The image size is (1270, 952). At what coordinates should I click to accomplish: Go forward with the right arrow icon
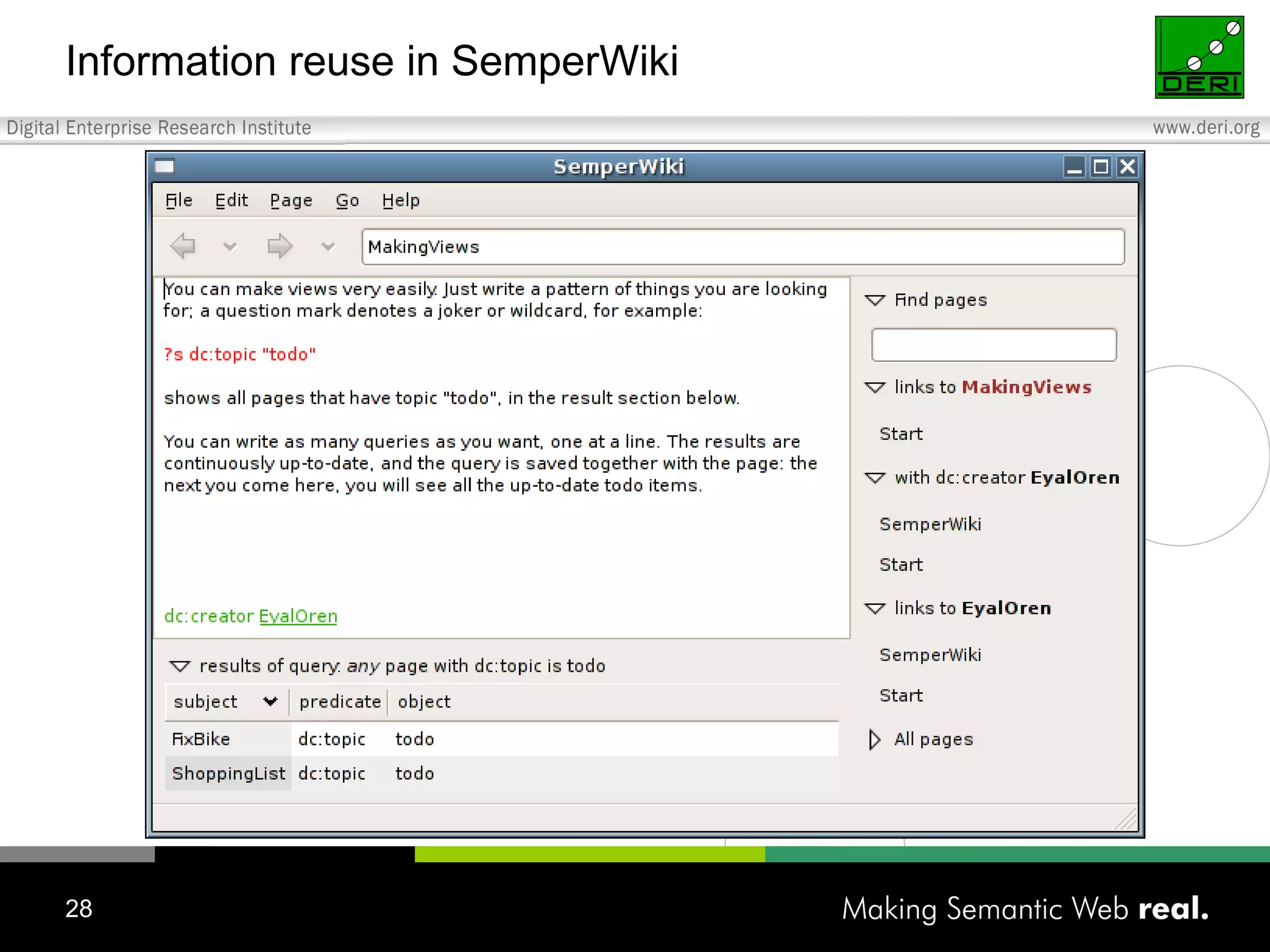click(x=280, y=246)
